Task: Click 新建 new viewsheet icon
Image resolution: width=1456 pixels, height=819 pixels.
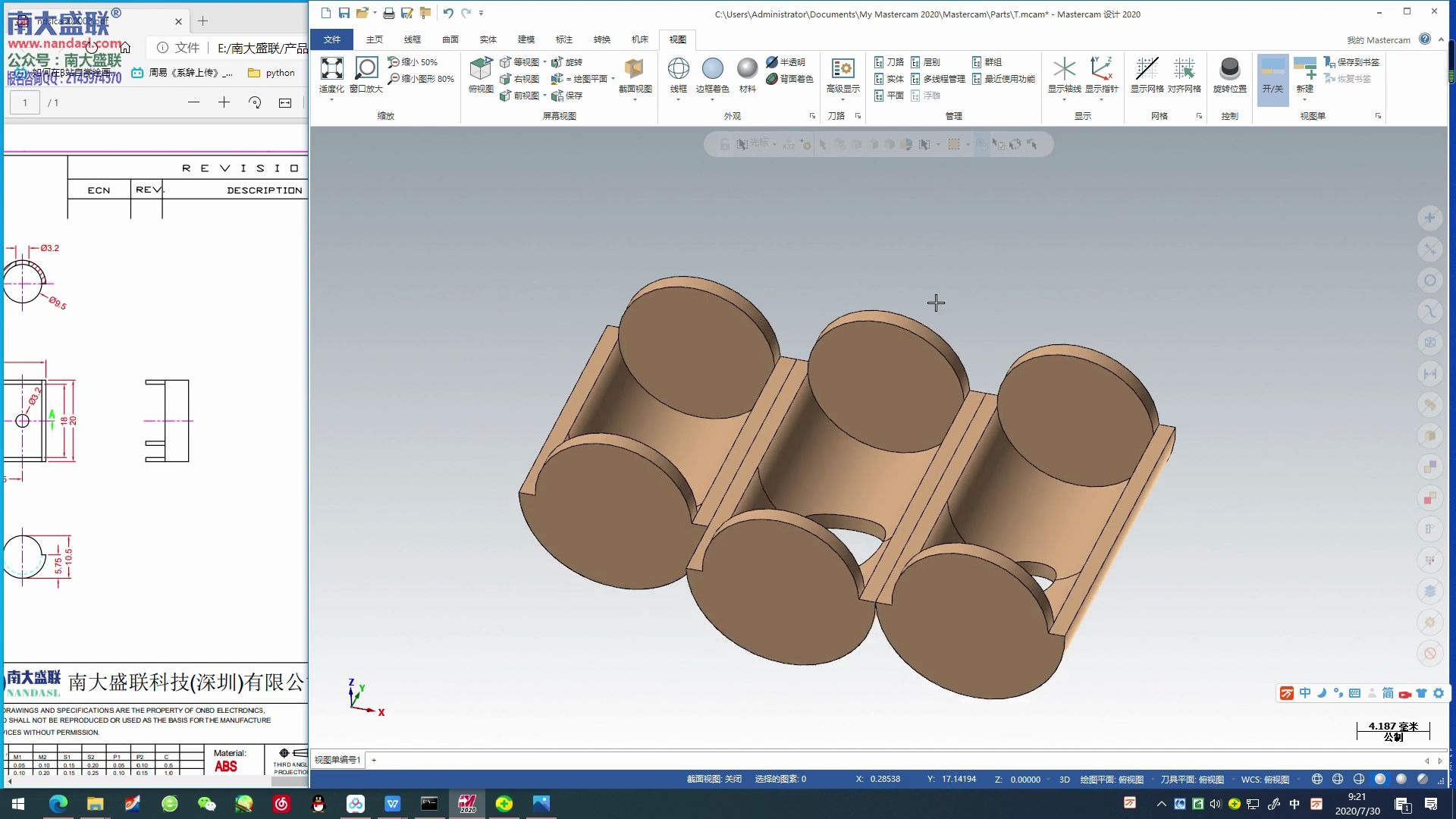Action: pos(1304,69)
